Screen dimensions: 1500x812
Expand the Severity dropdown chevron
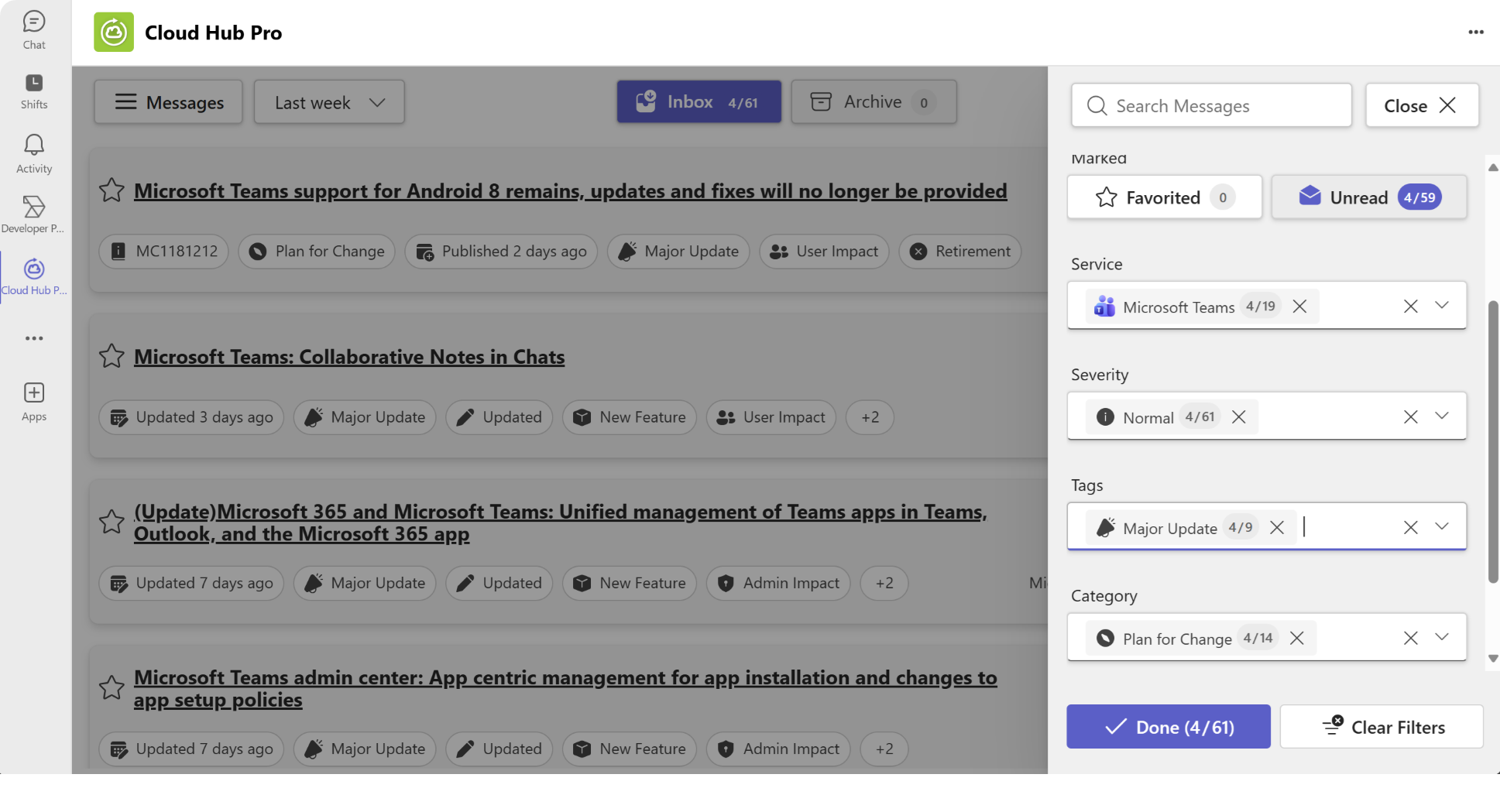pos(1441,416)
